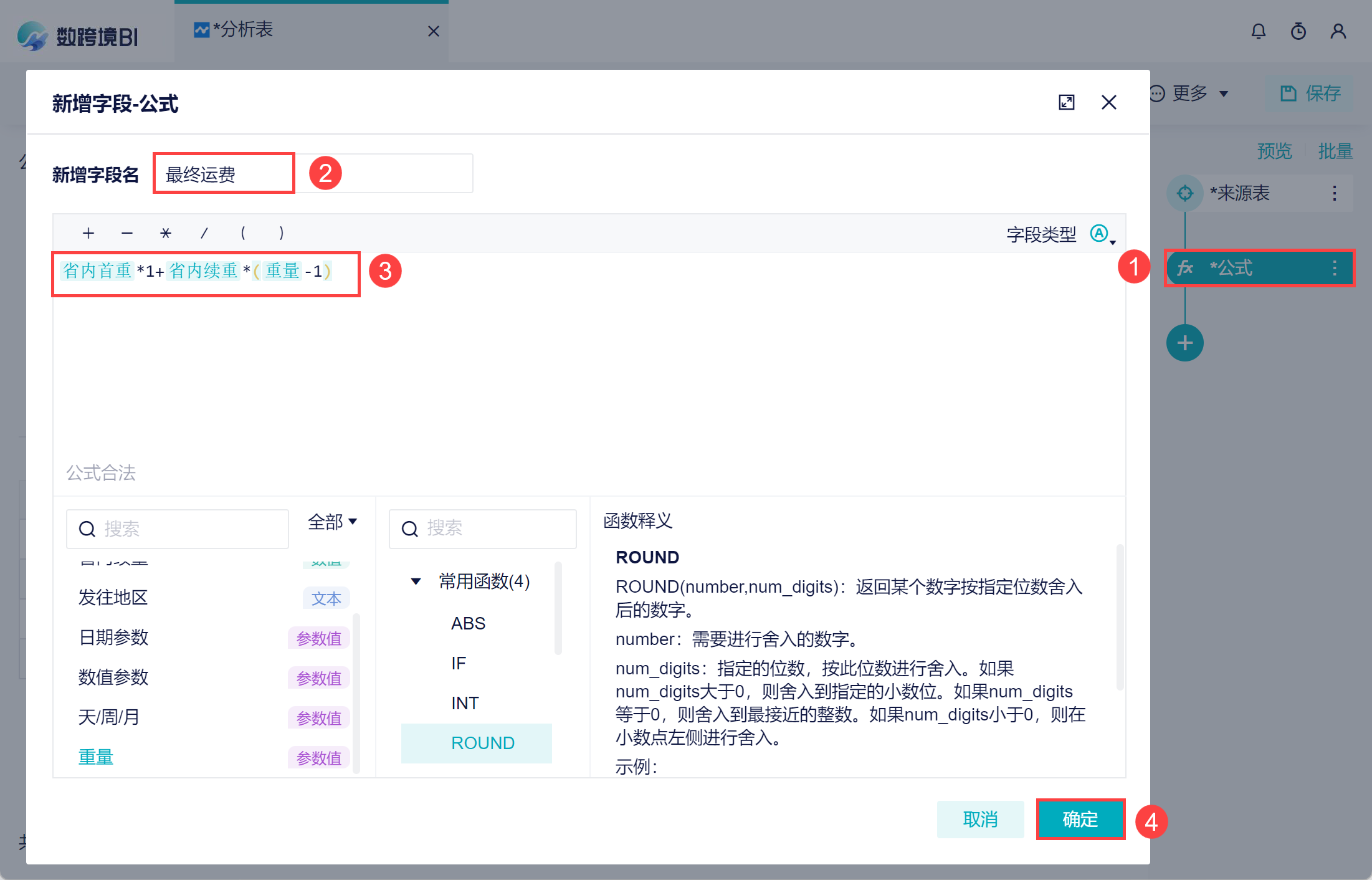The height and width of the screenshot is (880, 1372).
Task: Collapse the 常用函数 group
Action: [416, 581]
